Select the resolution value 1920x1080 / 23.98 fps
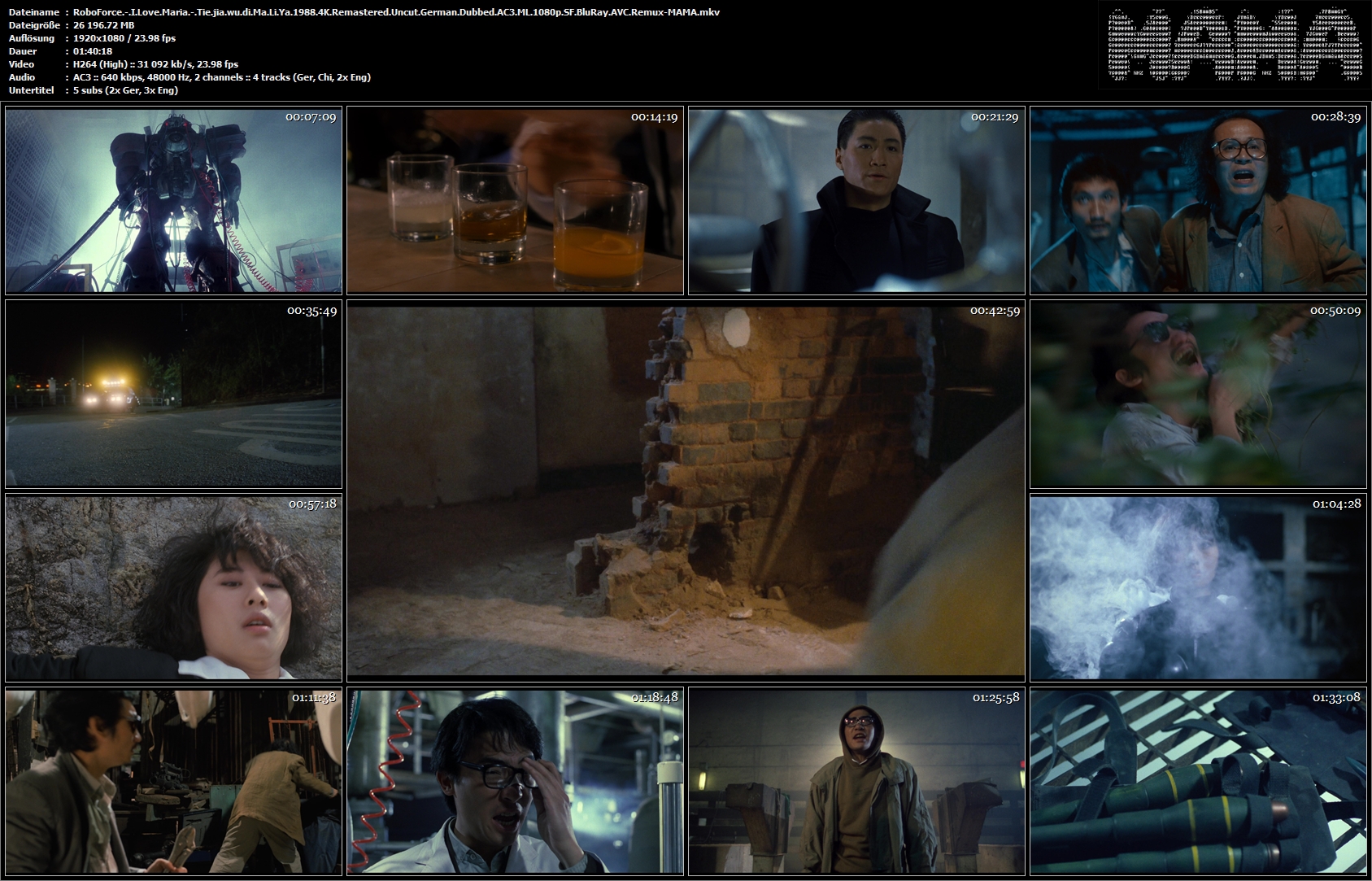Viewport: 1372px width, 881px height. [x=124, y=38]
